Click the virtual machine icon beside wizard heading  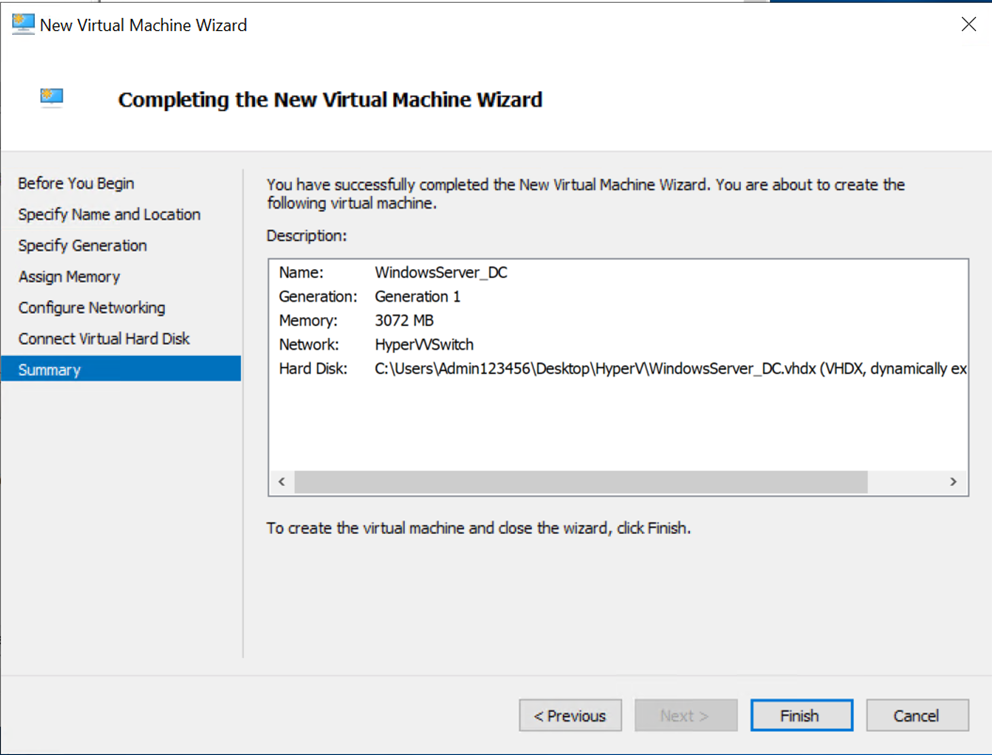tap(51, 99)
